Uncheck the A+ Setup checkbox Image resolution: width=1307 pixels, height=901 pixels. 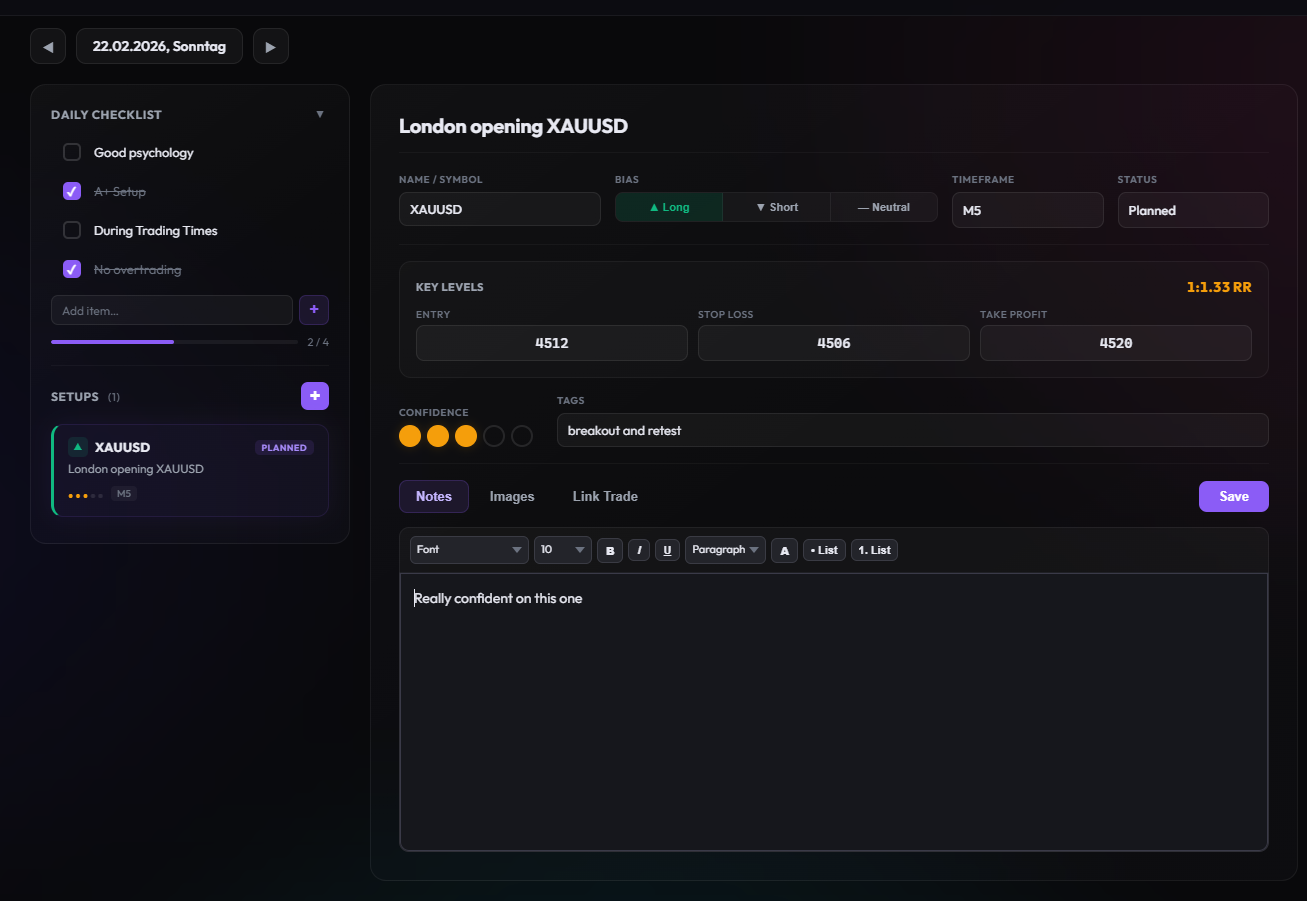click(72, 191)
